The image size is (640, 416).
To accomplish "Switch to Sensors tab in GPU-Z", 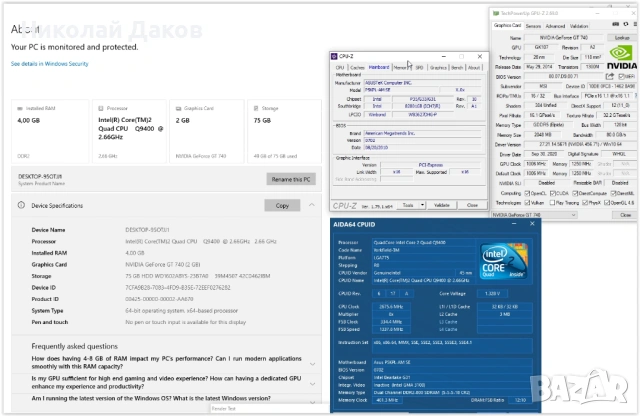I will [x=533, y=26].
